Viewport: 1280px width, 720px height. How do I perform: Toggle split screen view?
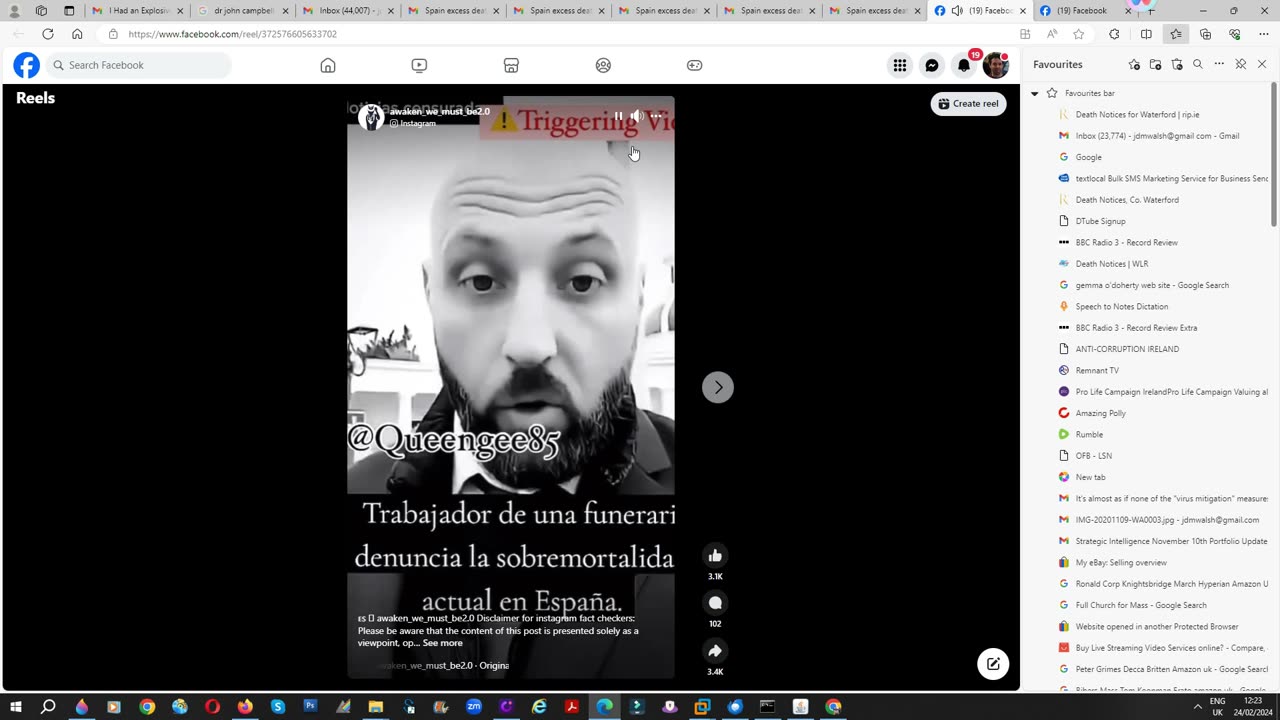pyautogui.click(x=1146, y=34)
